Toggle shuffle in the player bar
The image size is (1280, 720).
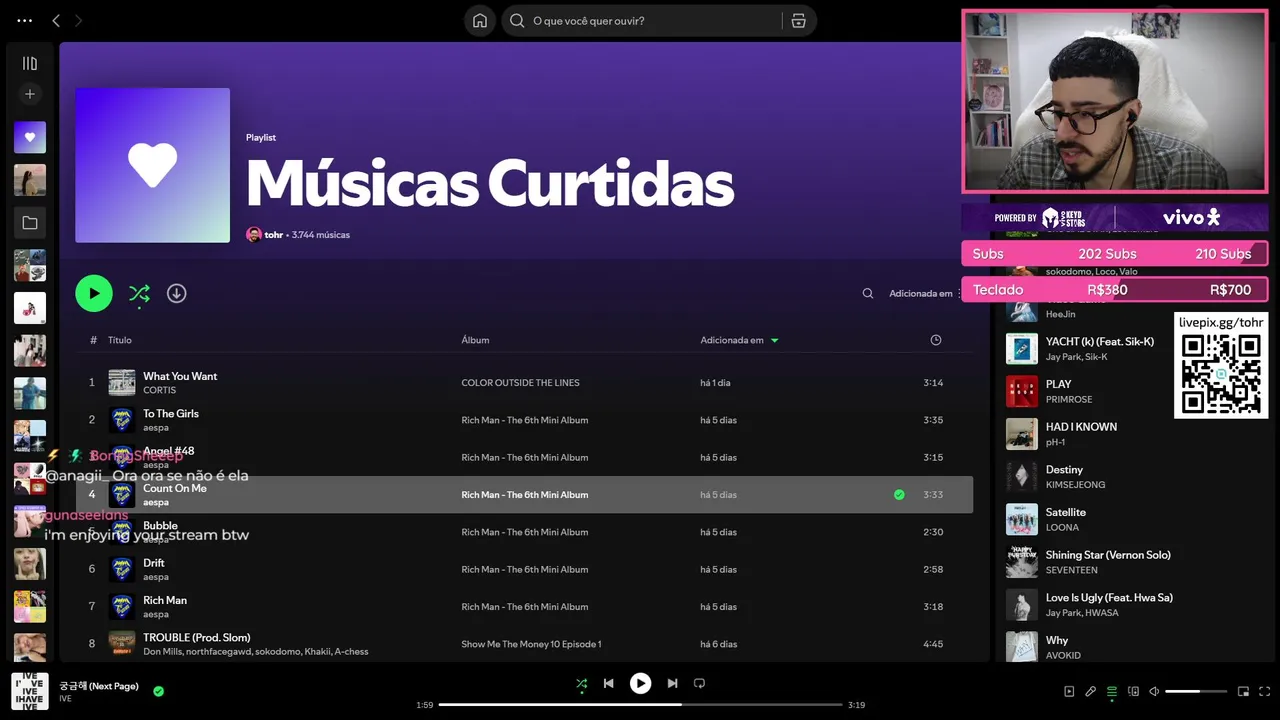(582, 684)
